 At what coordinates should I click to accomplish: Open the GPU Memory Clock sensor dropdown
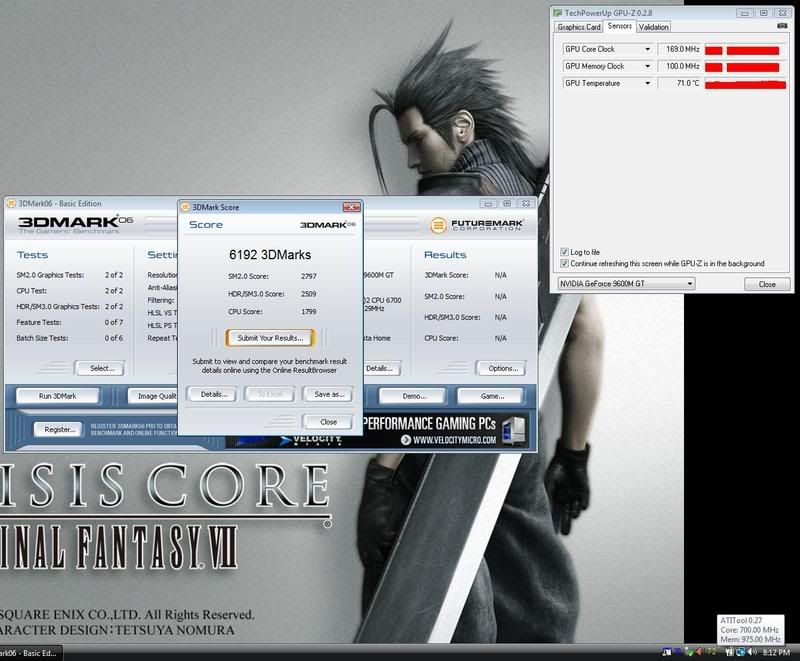[x=647, y=66]
